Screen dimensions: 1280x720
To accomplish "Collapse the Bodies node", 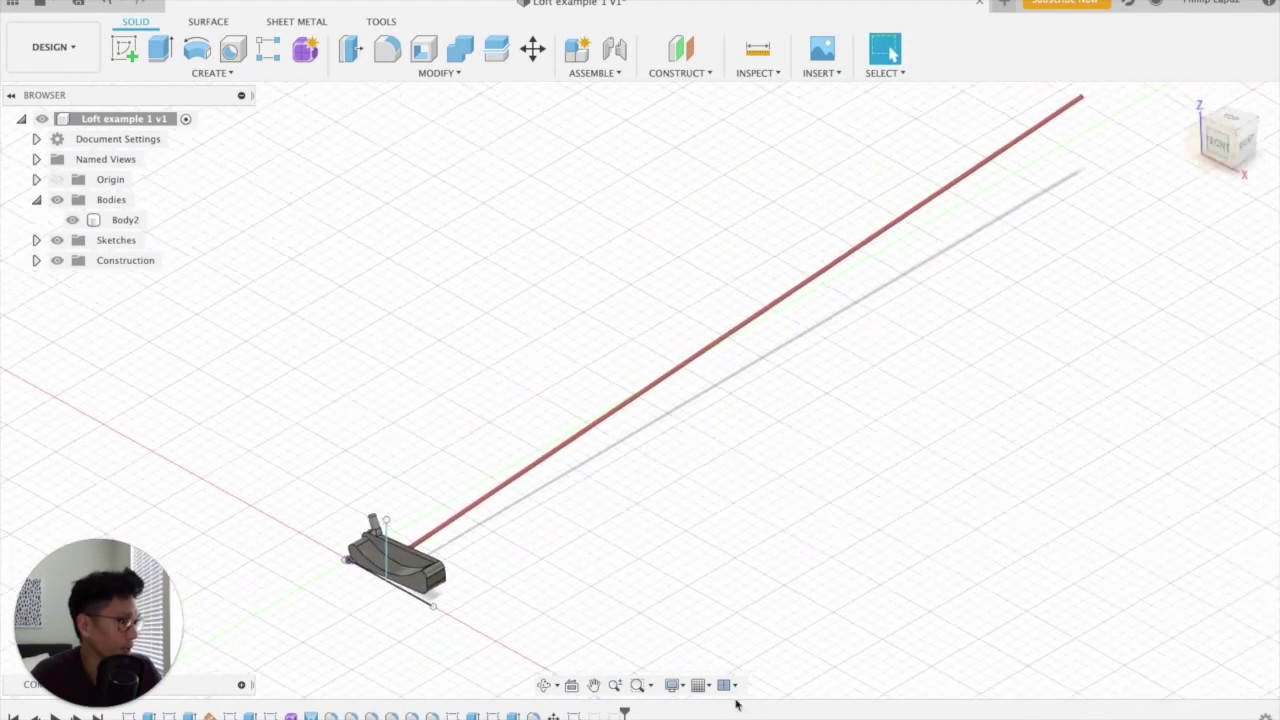I will coord(36,200).
